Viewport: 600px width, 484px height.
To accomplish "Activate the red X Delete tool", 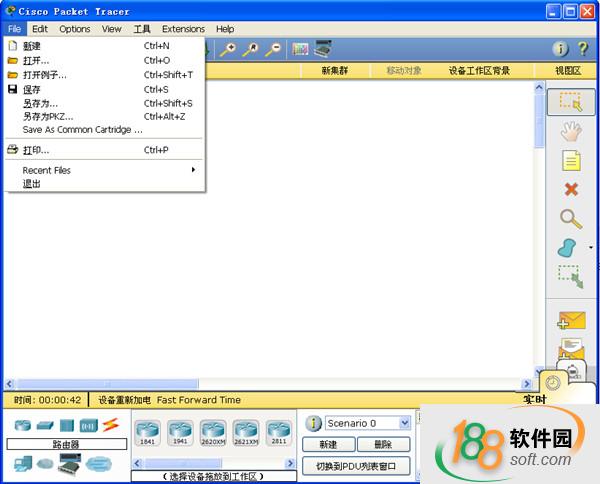I will [570, 189].
